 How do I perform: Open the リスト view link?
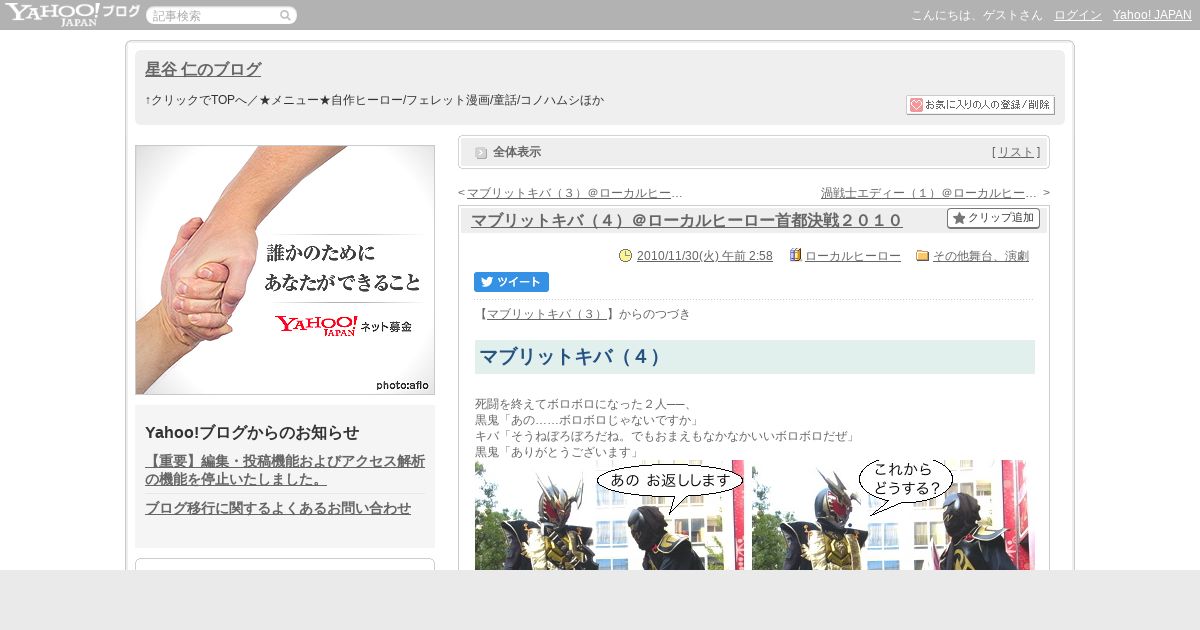[1016, 152]
